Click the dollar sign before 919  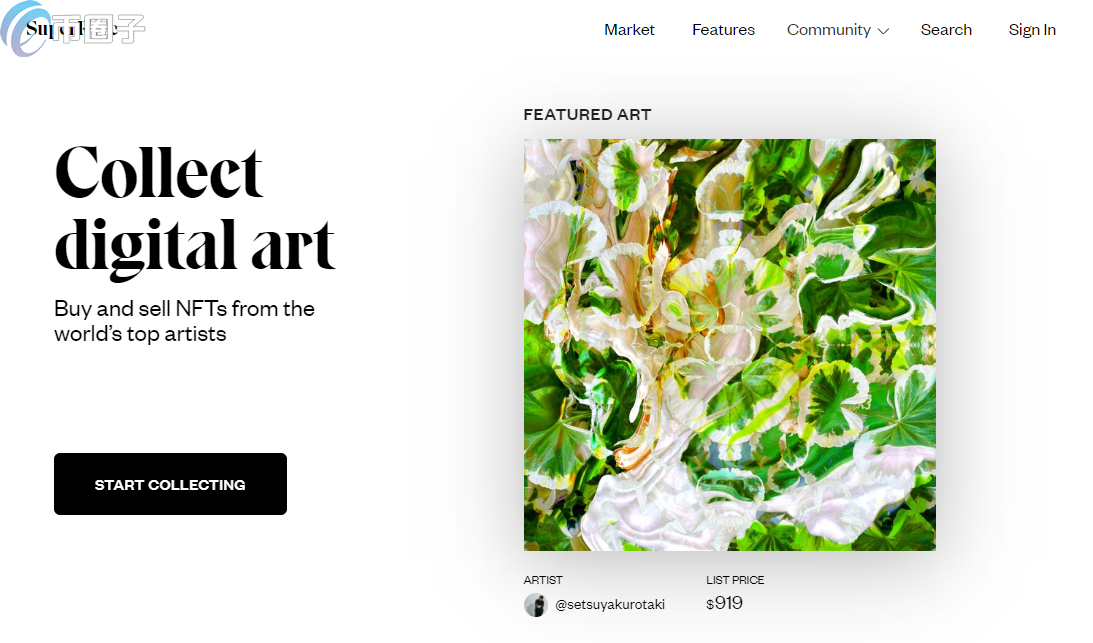[x=710, y=605]
